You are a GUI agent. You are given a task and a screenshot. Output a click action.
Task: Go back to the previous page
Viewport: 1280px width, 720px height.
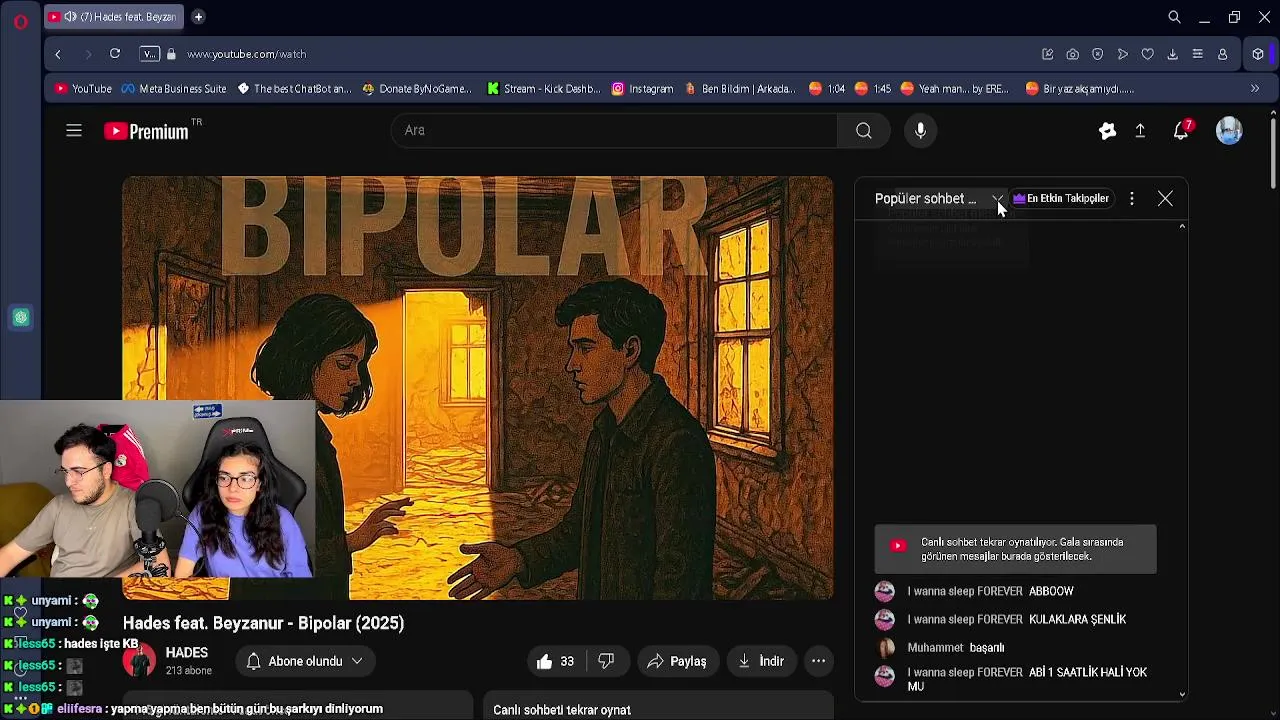(x=58, y=54)
